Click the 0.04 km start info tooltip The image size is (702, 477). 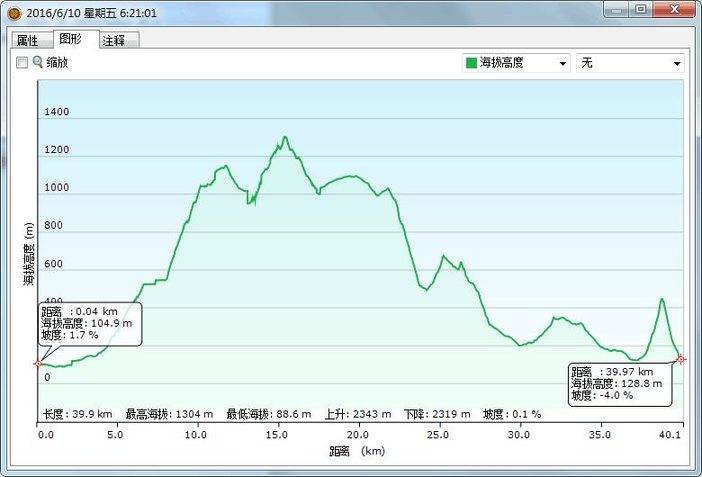[90, 323]
